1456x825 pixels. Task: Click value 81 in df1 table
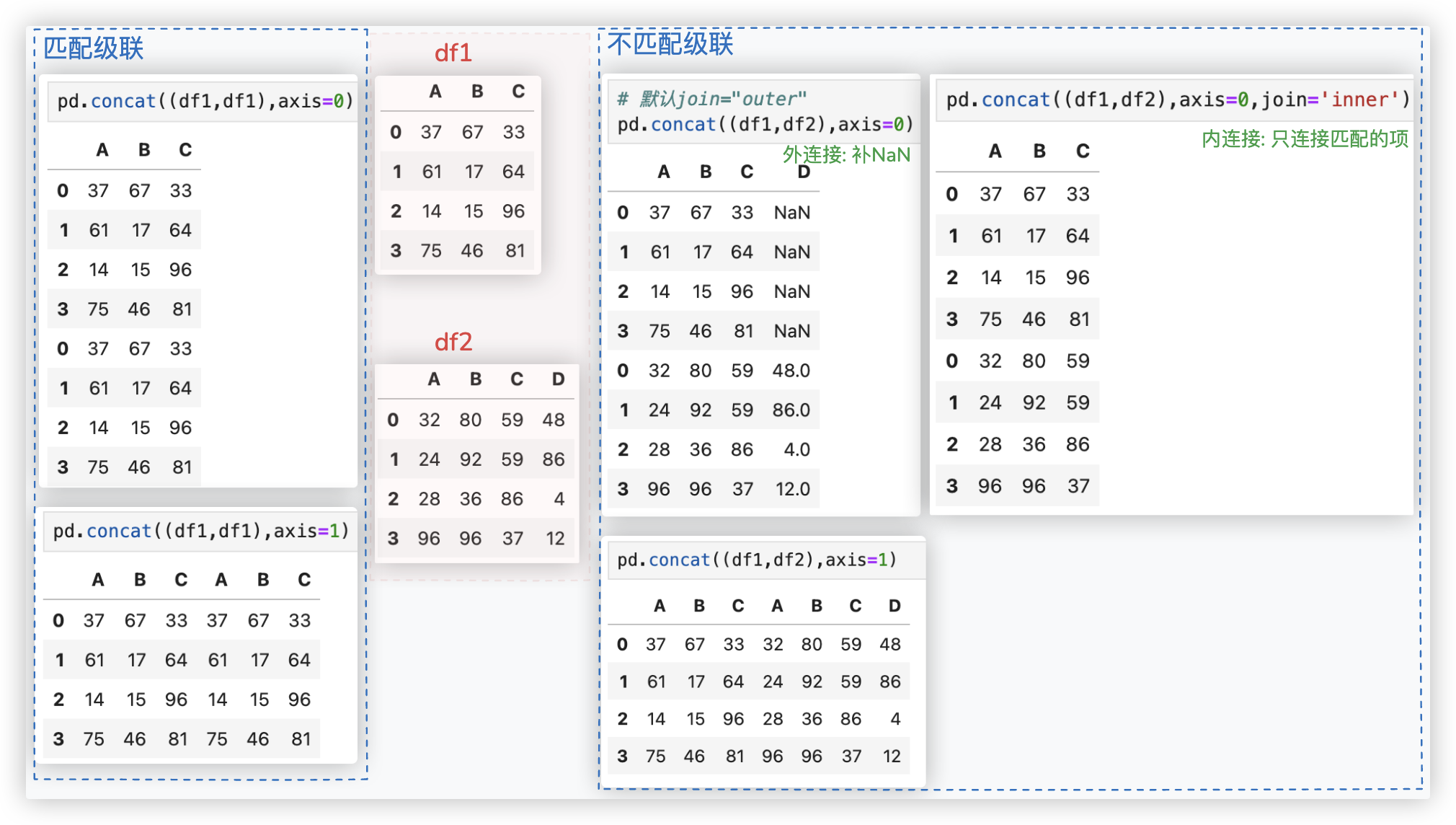tap(515, 251)
